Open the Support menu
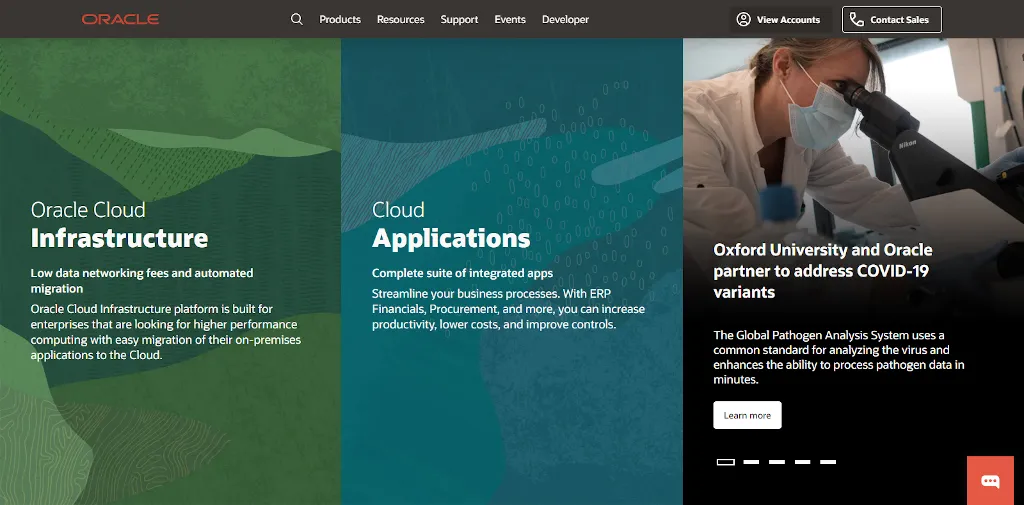Screen dimensions: 1024x505 point(459,20)
